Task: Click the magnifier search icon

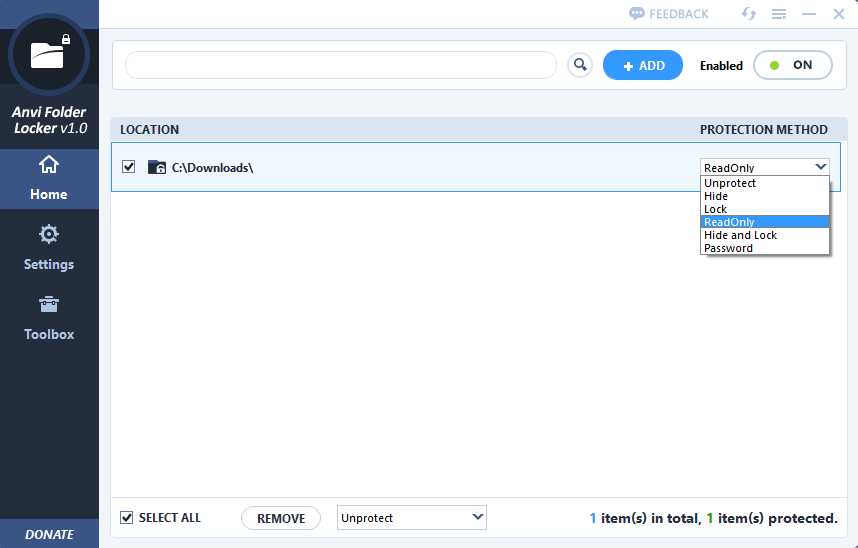Action: 580,65
